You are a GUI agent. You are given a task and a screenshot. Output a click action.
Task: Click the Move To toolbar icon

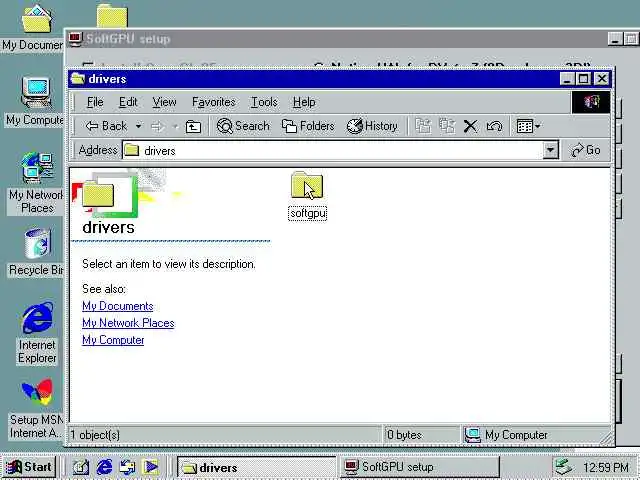(423, 126)
